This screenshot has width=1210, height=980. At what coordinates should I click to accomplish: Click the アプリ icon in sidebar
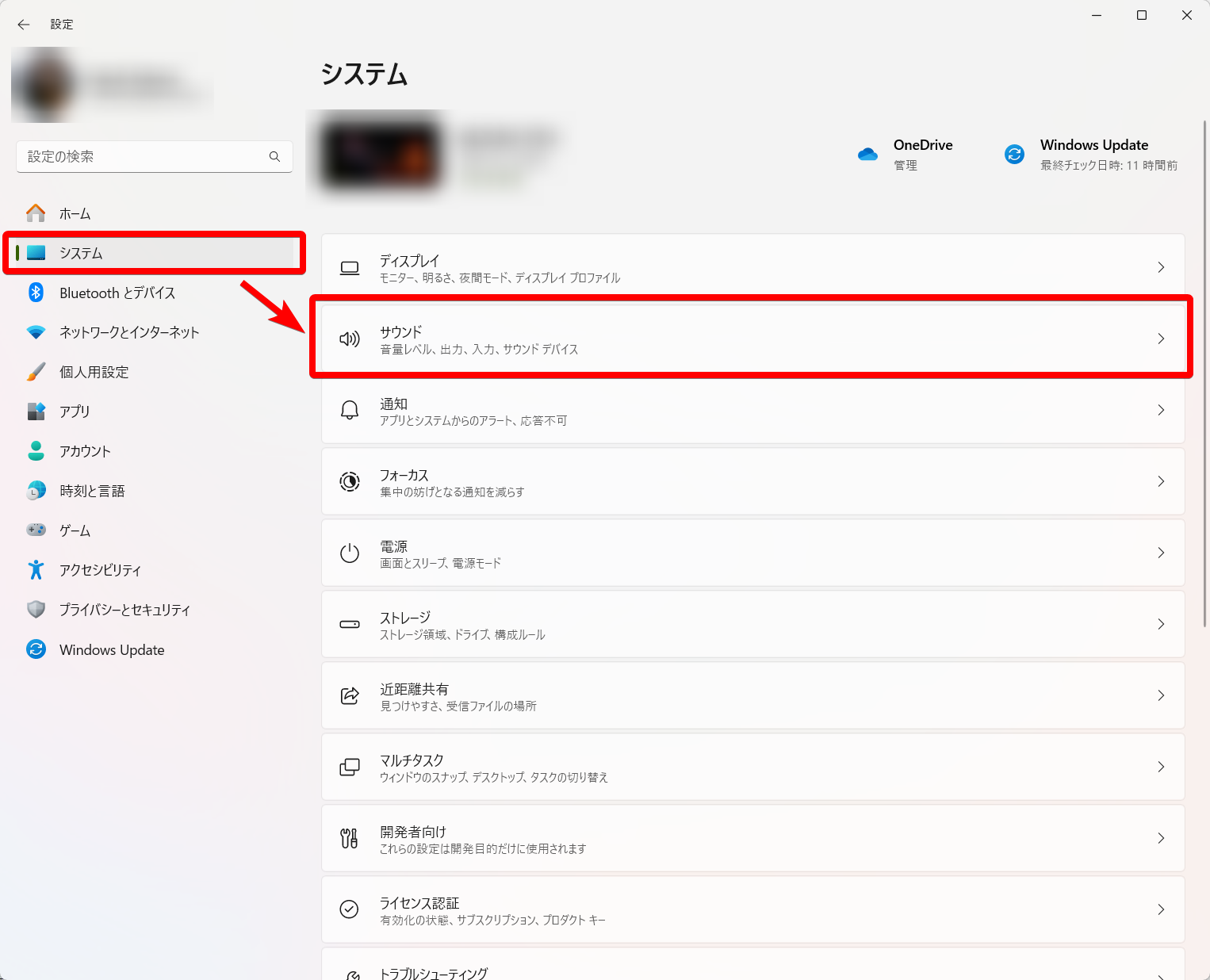point(36,412)
